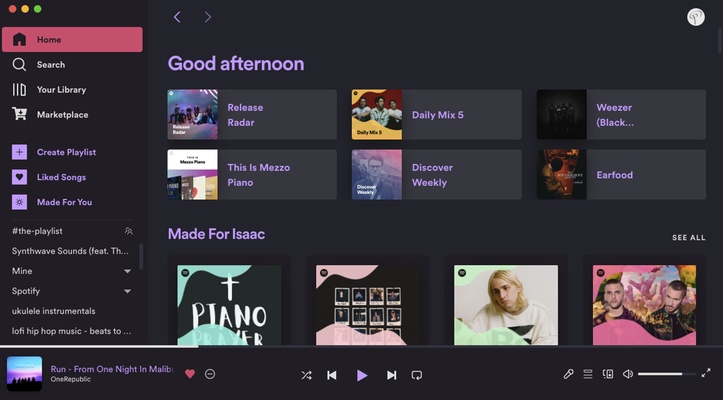723x400 pixels.
Task: Open #the-playlist in the sidebar
Action: coord(37,231)
